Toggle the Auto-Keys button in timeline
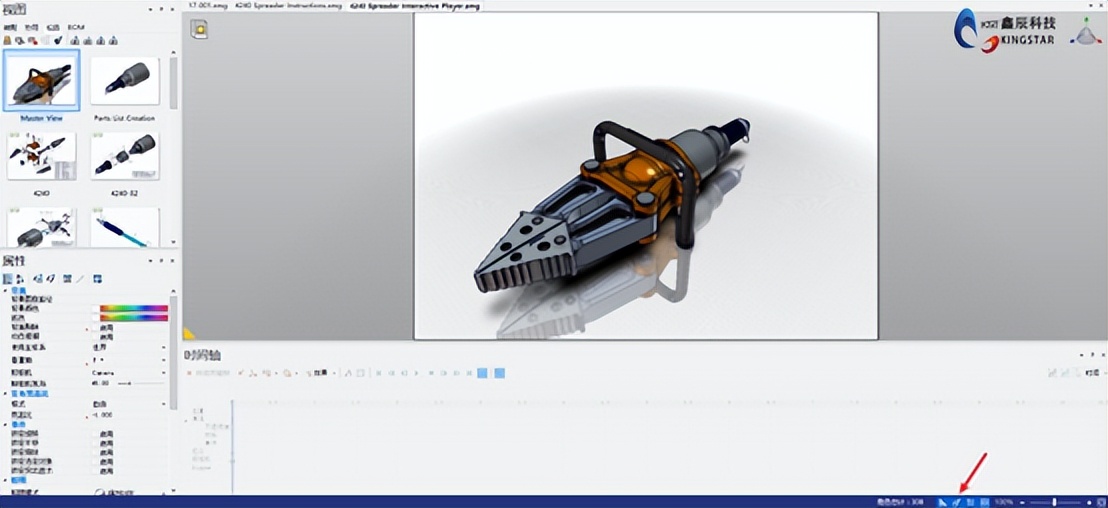Screen dimensions: 1108x508 coord(209,373)
